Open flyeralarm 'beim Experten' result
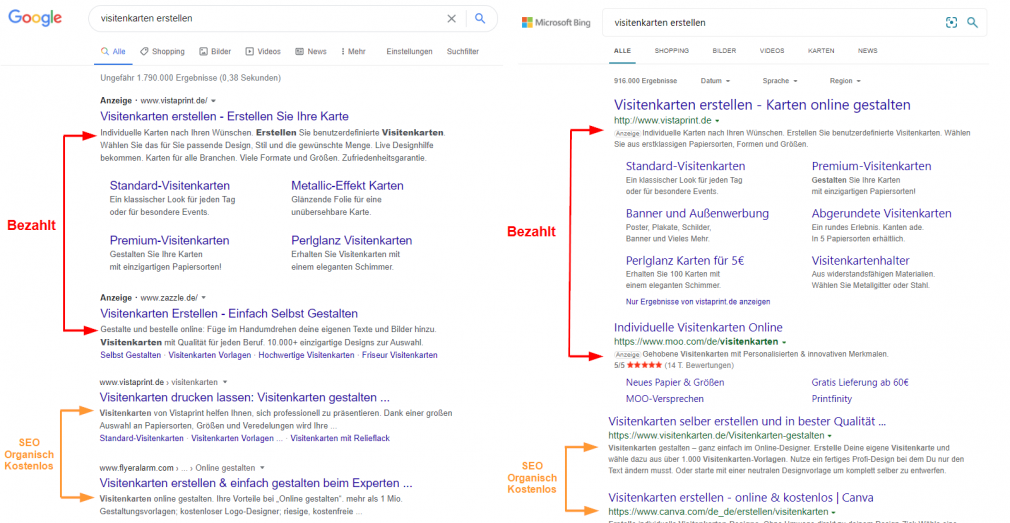Image resolution: width=1010 pixels, height=523 pixels. 256,483
